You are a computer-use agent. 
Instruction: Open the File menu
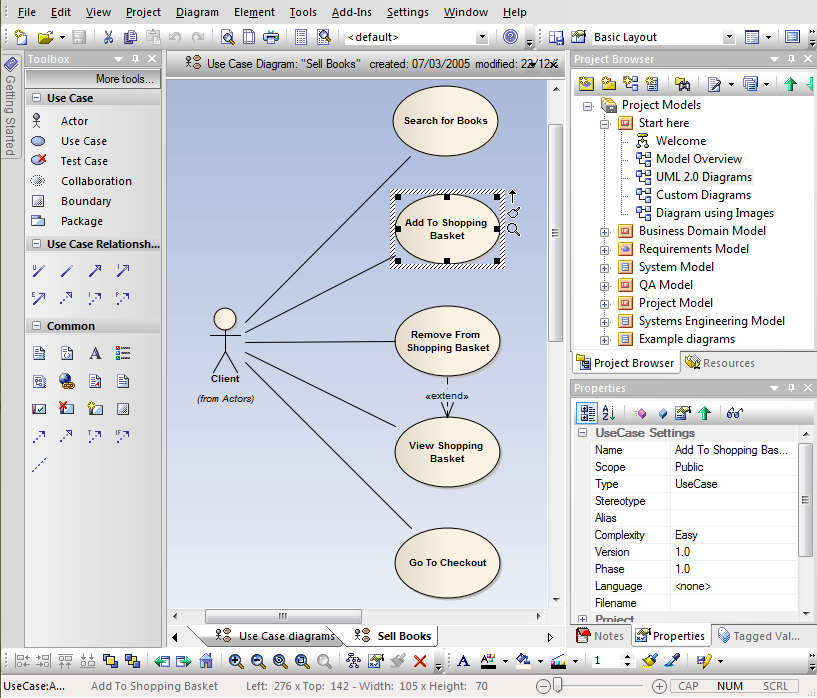pos(27,12)
